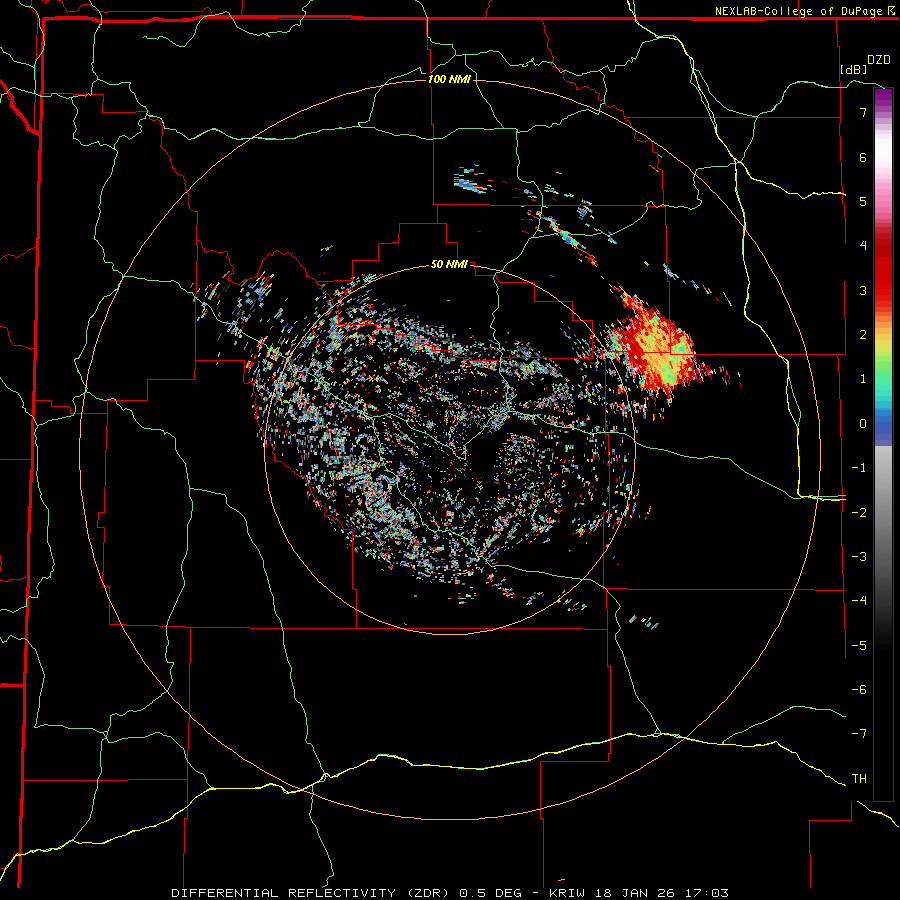This screenshot has width=900, height=900.
Task: Click DIFFERENTIAL REFLECTIVITY caption text
Action: pos(284,893)
